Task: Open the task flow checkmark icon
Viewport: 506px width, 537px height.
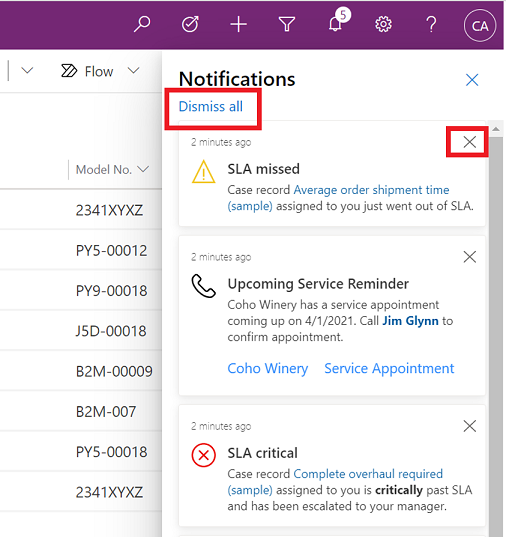Action: (x=190, y=24)
